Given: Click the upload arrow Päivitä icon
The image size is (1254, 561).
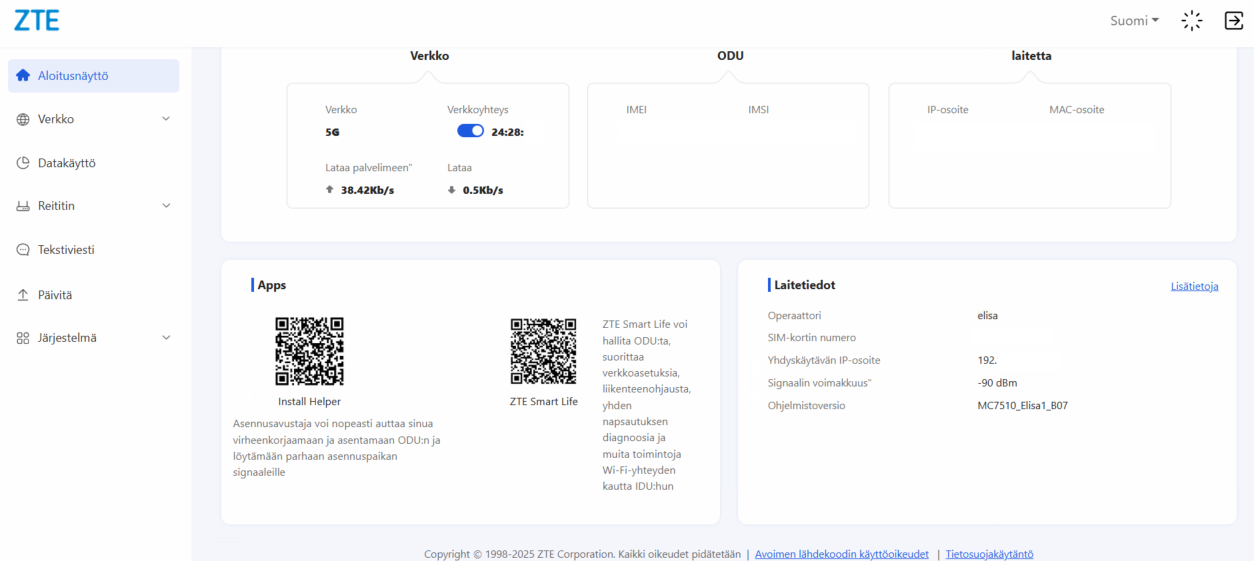Looking at the screenshot, I should pyautogui.click(x=23, y=295).
